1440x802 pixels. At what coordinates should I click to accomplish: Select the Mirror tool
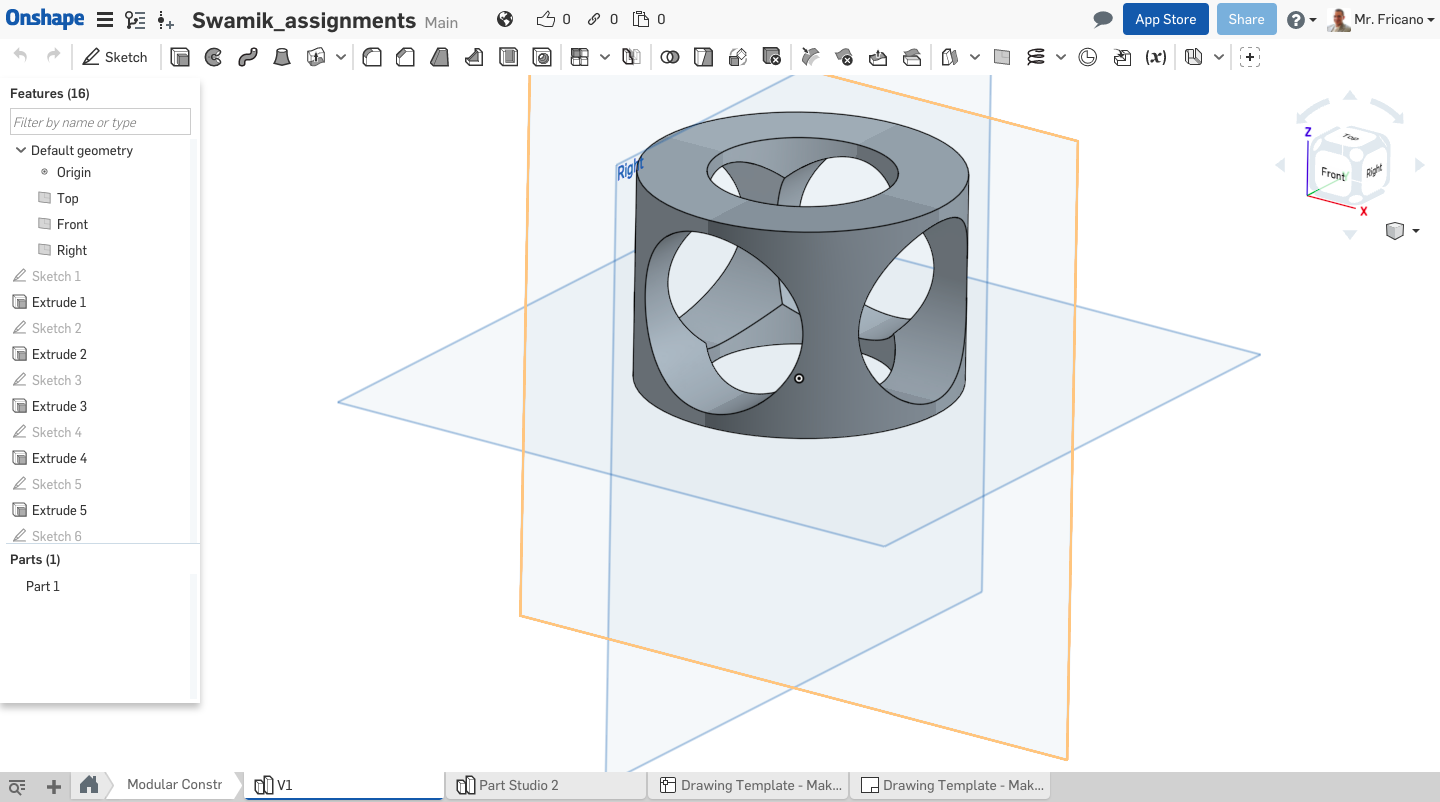pyautogui.click(x=631, y=57)
